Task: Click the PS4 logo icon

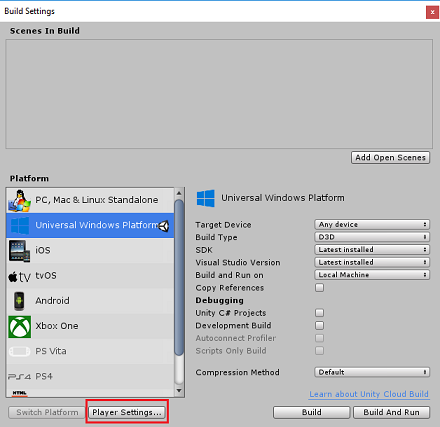Action: pos(19,377)
